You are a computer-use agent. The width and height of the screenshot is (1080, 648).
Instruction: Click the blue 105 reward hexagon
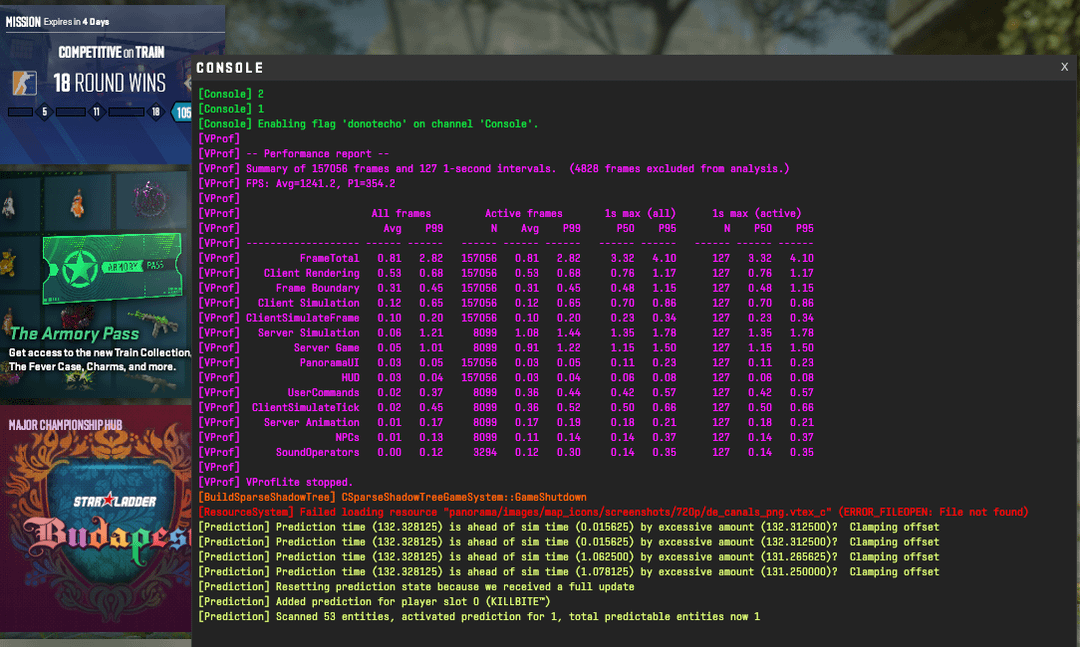click(x=183, y=112)
